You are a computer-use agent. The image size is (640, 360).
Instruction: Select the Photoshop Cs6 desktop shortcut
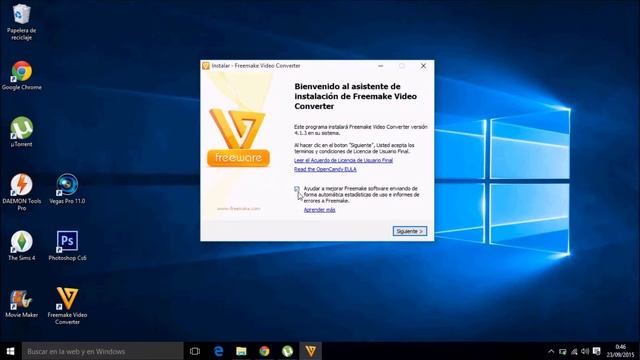click(67, 245)
